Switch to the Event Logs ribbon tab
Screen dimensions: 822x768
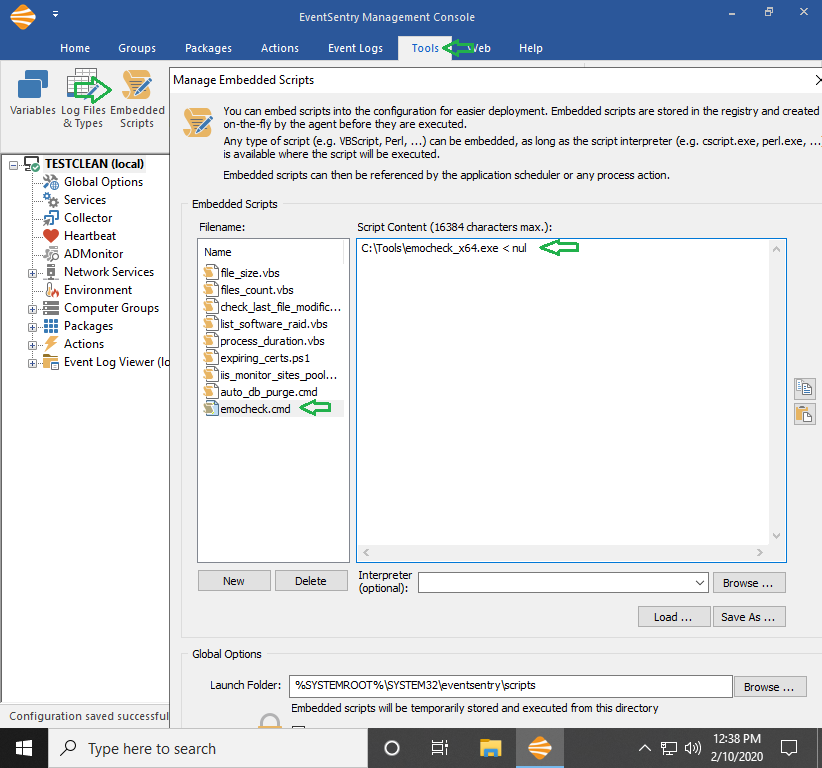tap(355, 48)
